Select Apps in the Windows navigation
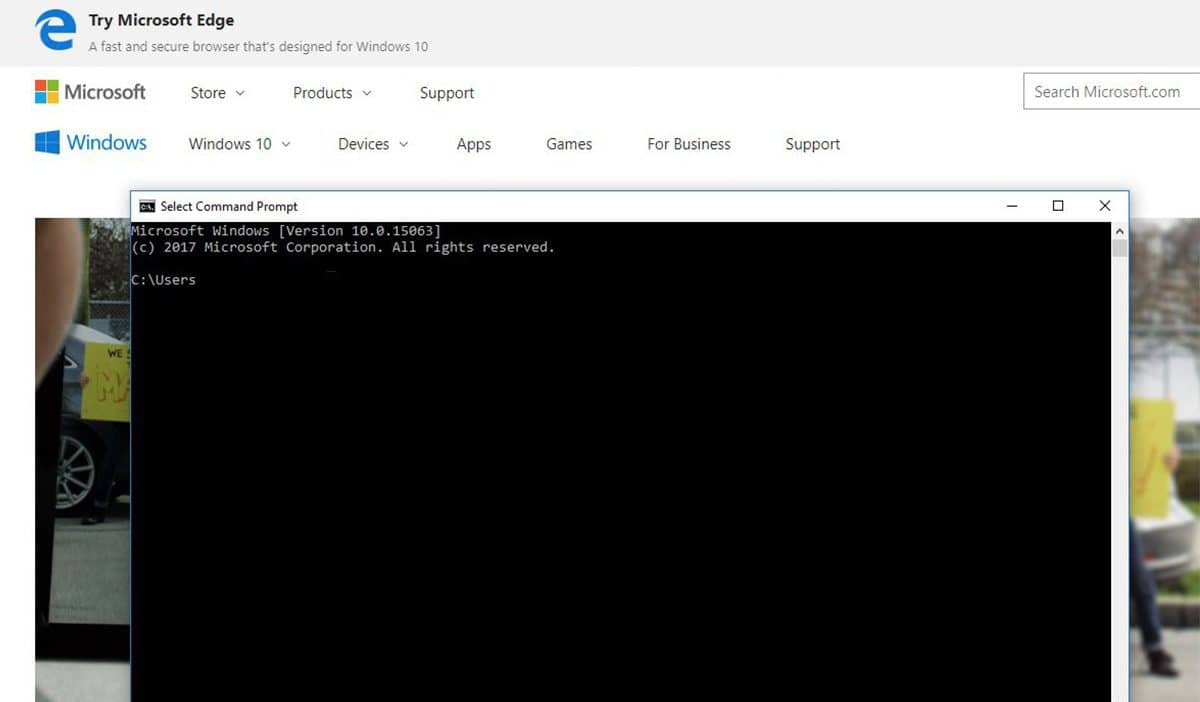The image size is (1200, 702). pyautogui.click(x=473, y=144)
